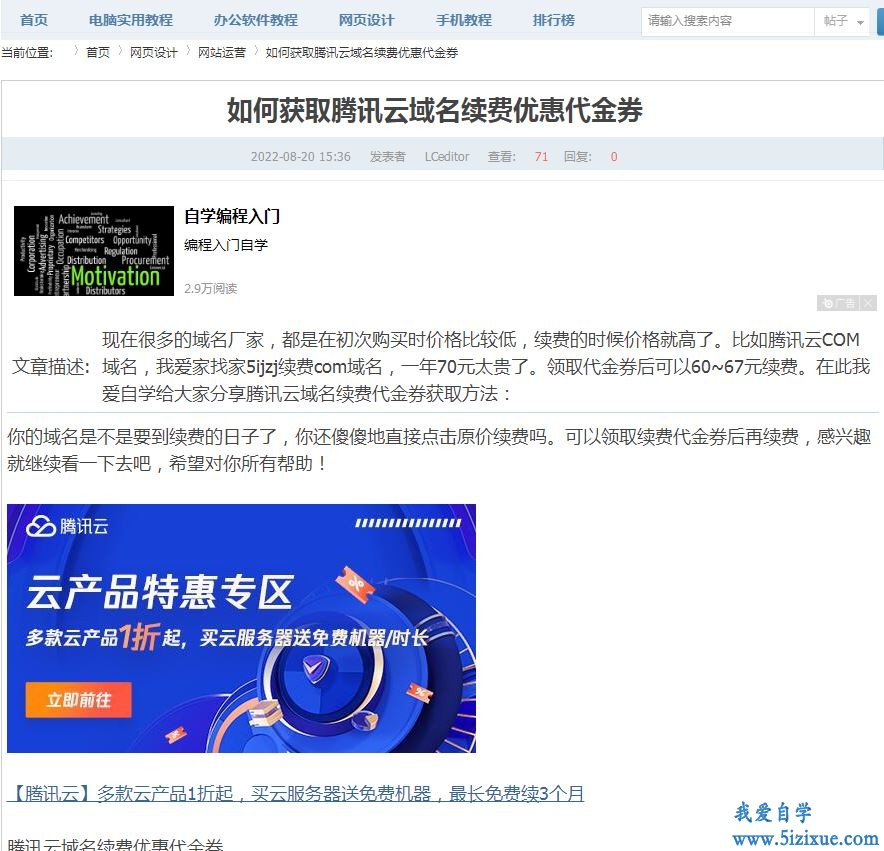884x851 pixels.
Task: Open author LCeditor profile link
Action: 447,156
